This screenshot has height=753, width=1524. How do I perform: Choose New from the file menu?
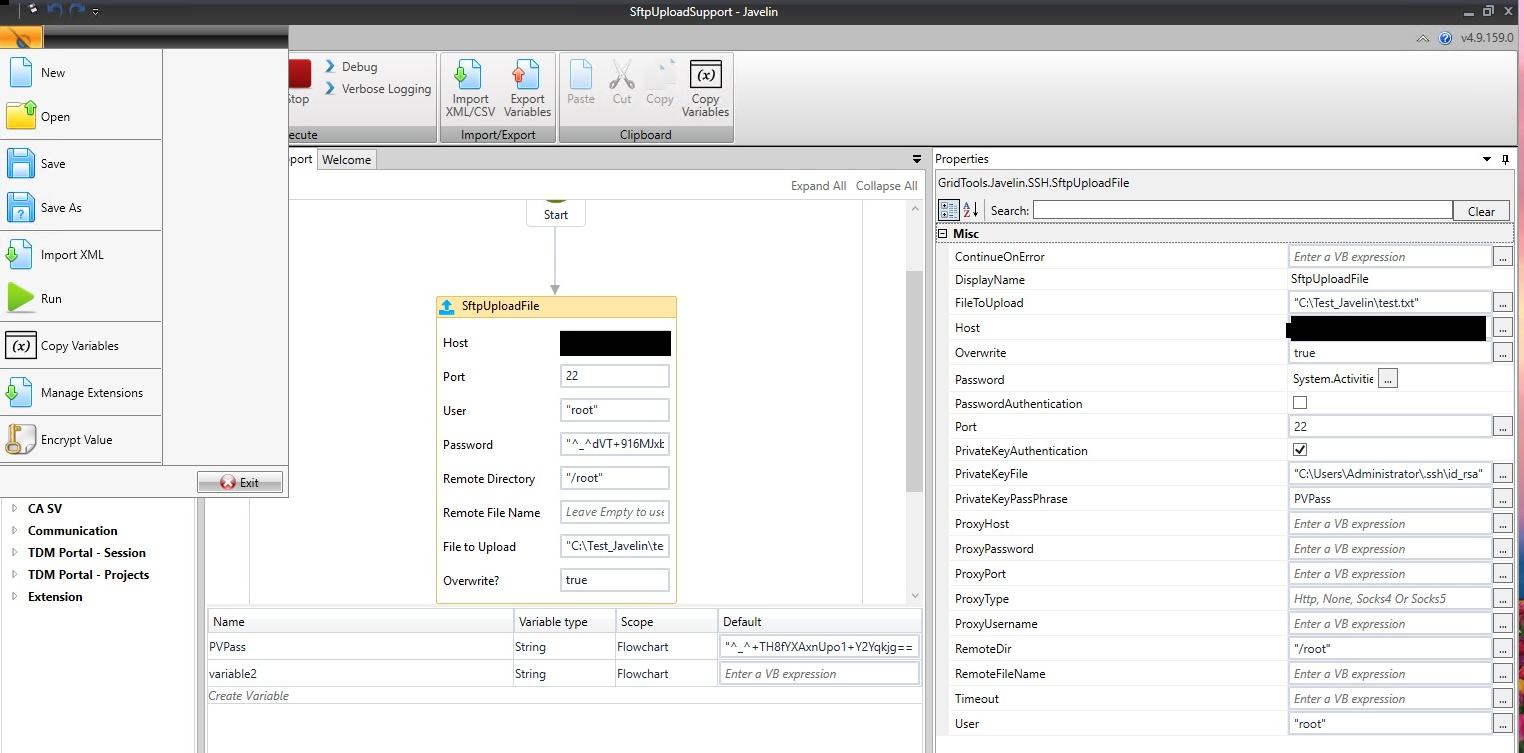point(53,73)
